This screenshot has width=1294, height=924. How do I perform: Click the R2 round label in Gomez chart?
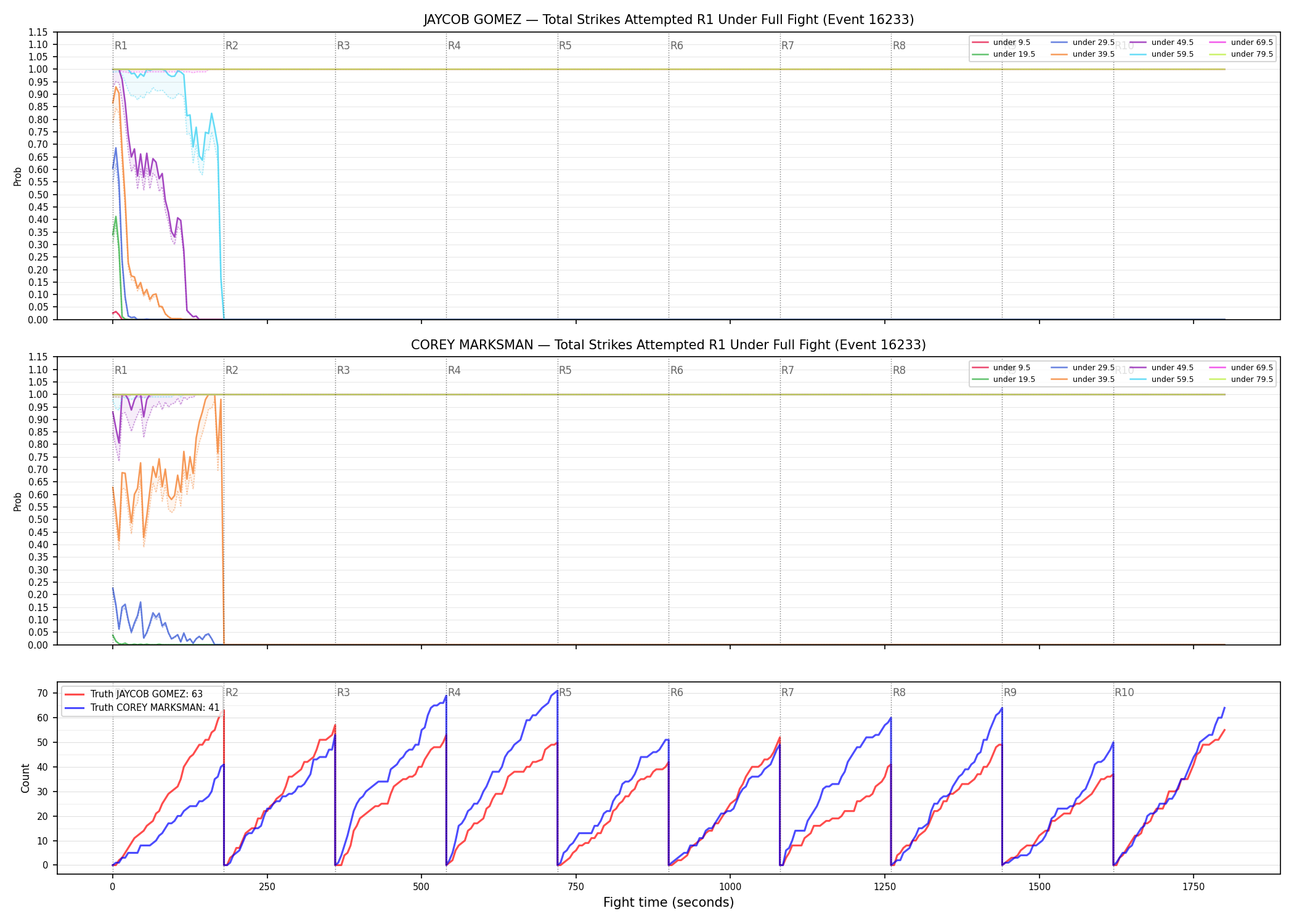232,46
